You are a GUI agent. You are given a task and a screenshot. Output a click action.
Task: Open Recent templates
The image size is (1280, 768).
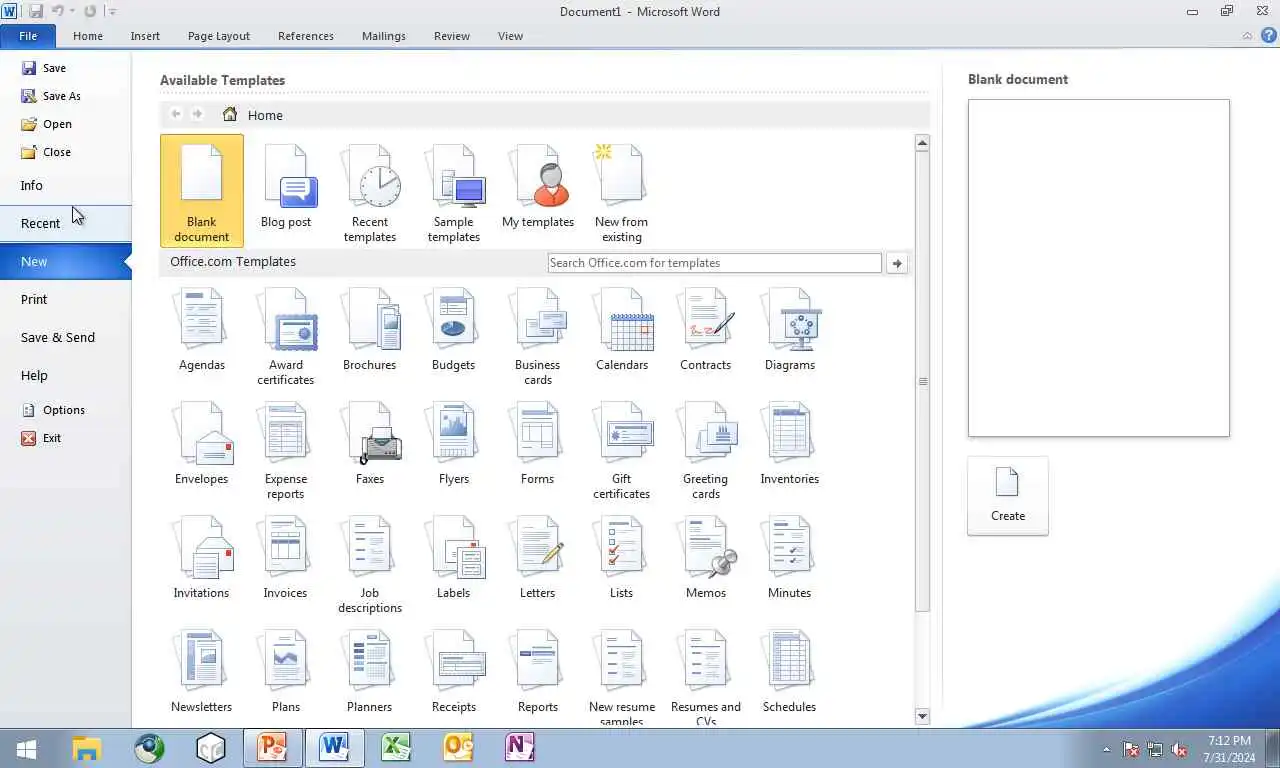click(370, 191)
